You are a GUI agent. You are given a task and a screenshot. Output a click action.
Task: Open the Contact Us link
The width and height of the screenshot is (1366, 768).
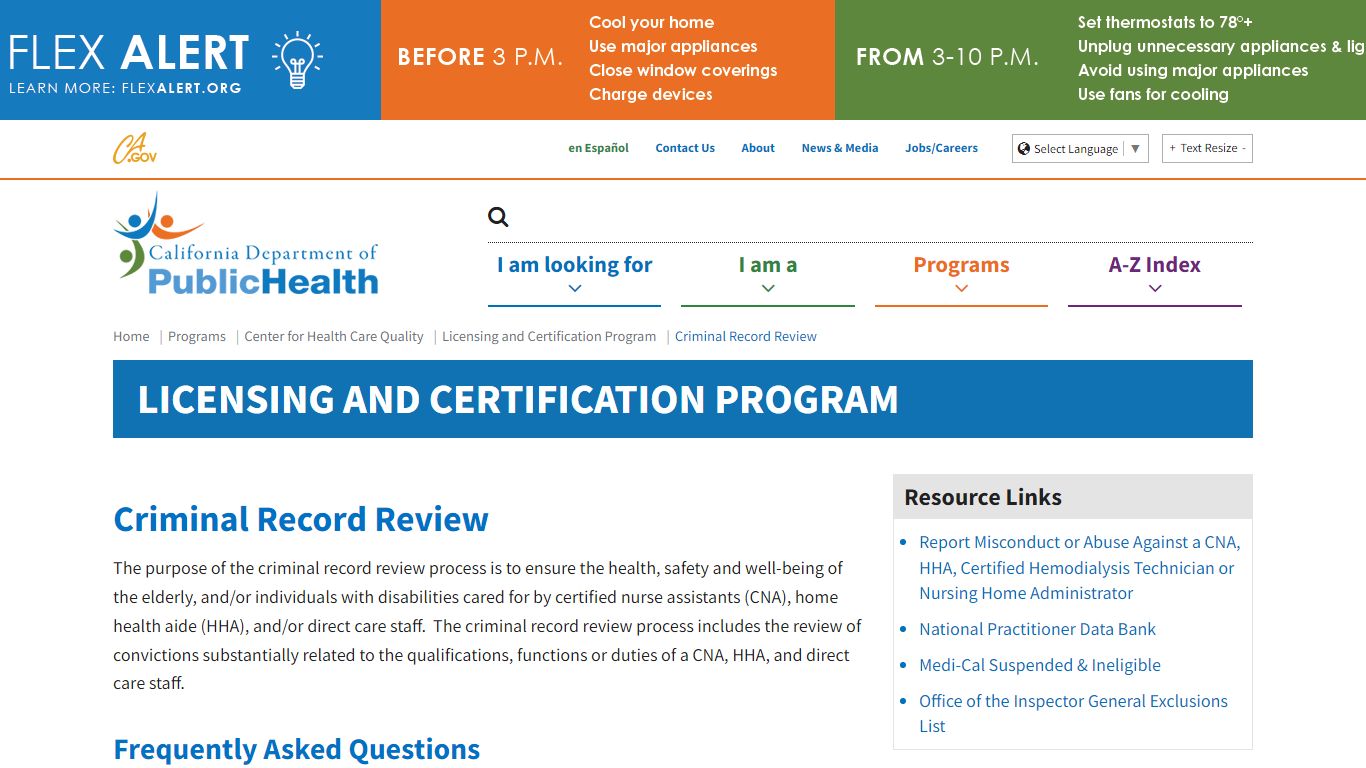(685, 148)
